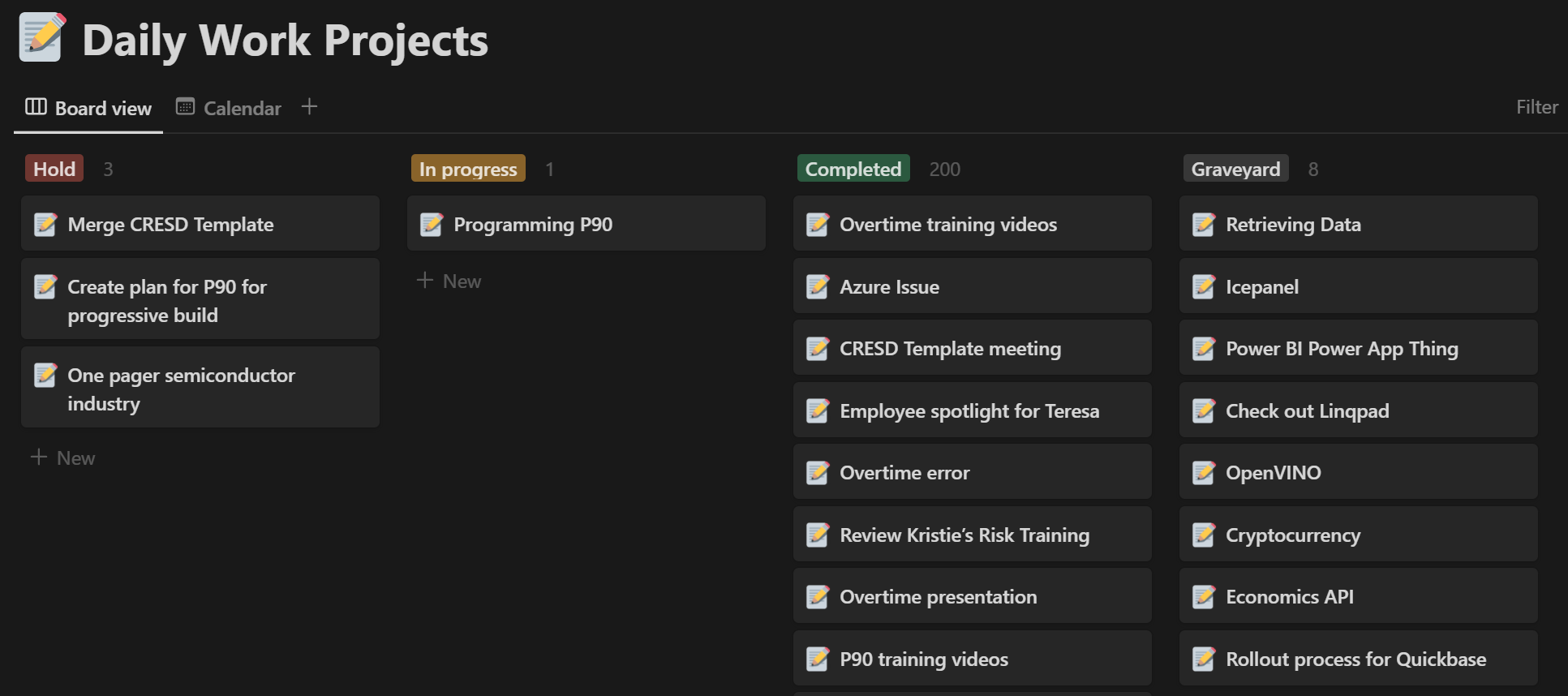Image resolution: width=1568 pixels, height=696 pixels.
Task: Click the Completed column status tag
Action: coord(853,169)
